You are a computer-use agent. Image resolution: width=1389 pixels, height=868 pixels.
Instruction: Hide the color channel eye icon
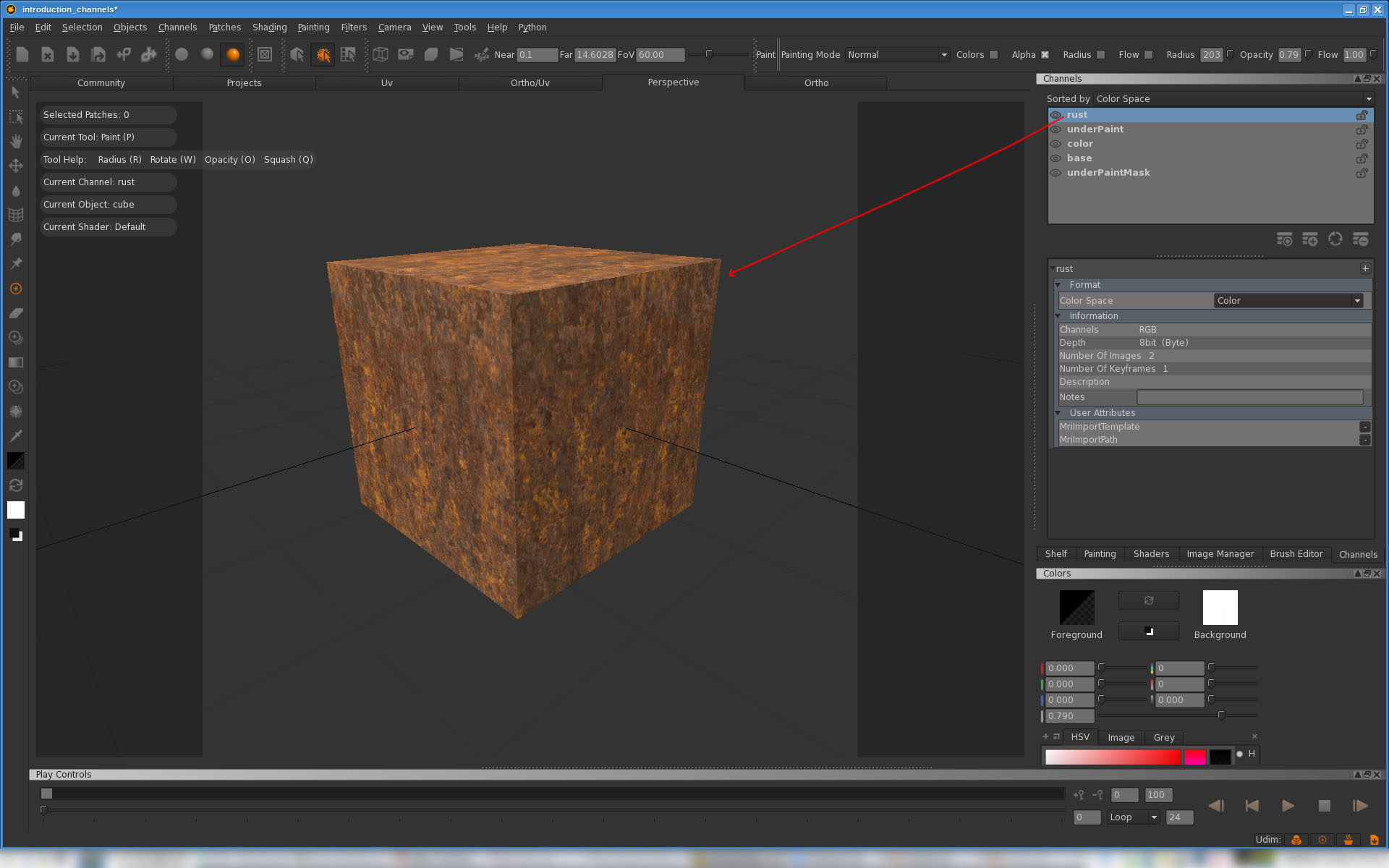coord(1055,144)
